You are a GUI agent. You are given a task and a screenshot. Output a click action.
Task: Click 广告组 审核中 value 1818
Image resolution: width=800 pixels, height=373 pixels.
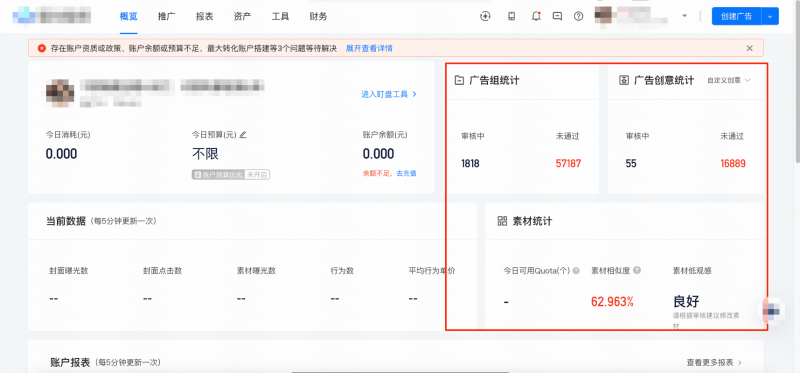coord(470,164)
